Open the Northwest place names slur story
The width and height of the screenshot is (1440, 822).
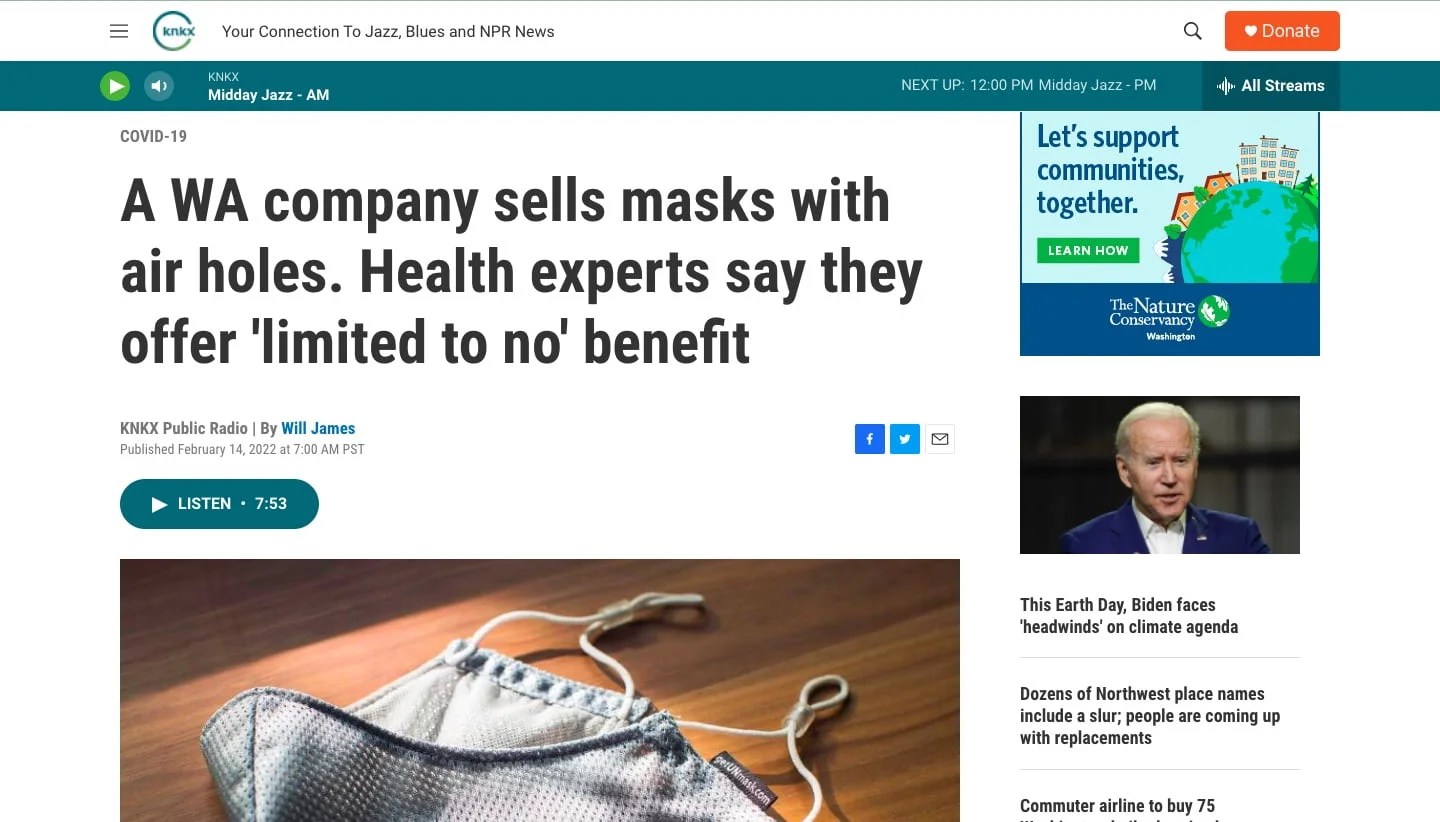pos(1150,716)
